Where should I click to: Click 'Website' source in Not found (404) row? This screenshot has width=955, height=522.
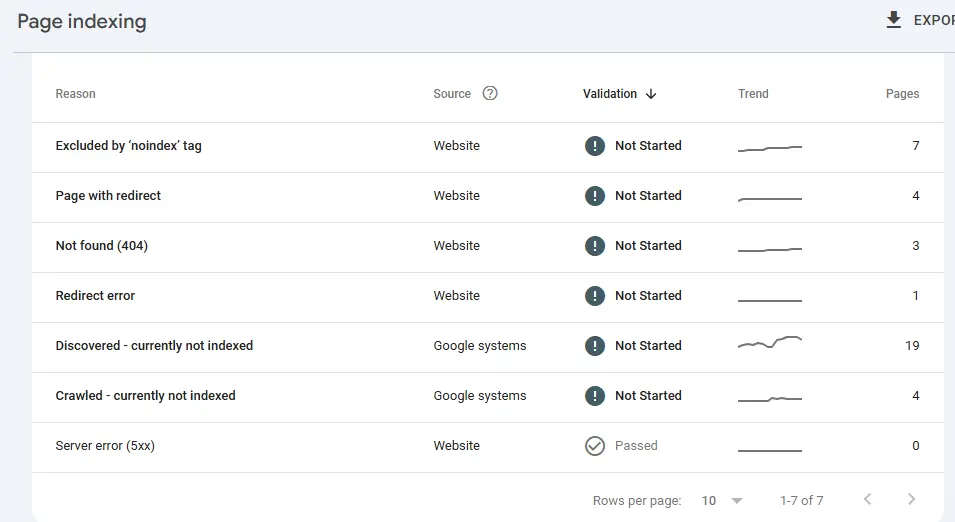point(456,245)
